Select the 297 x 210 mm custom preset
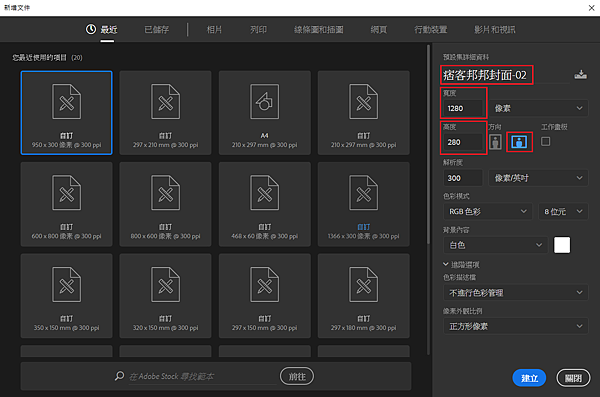 pos(165,113)
